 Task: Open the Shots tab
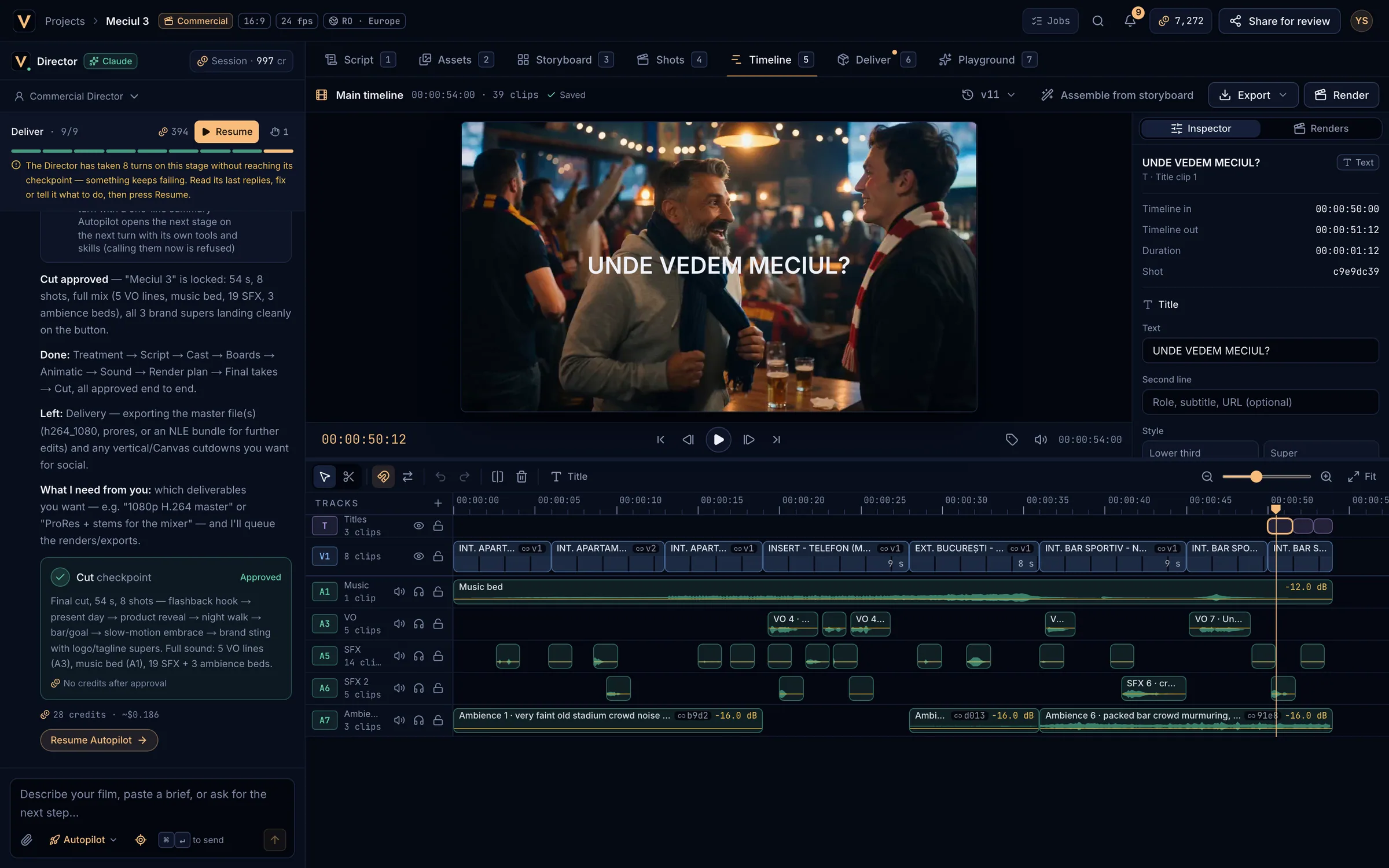[x=671, y=60]
